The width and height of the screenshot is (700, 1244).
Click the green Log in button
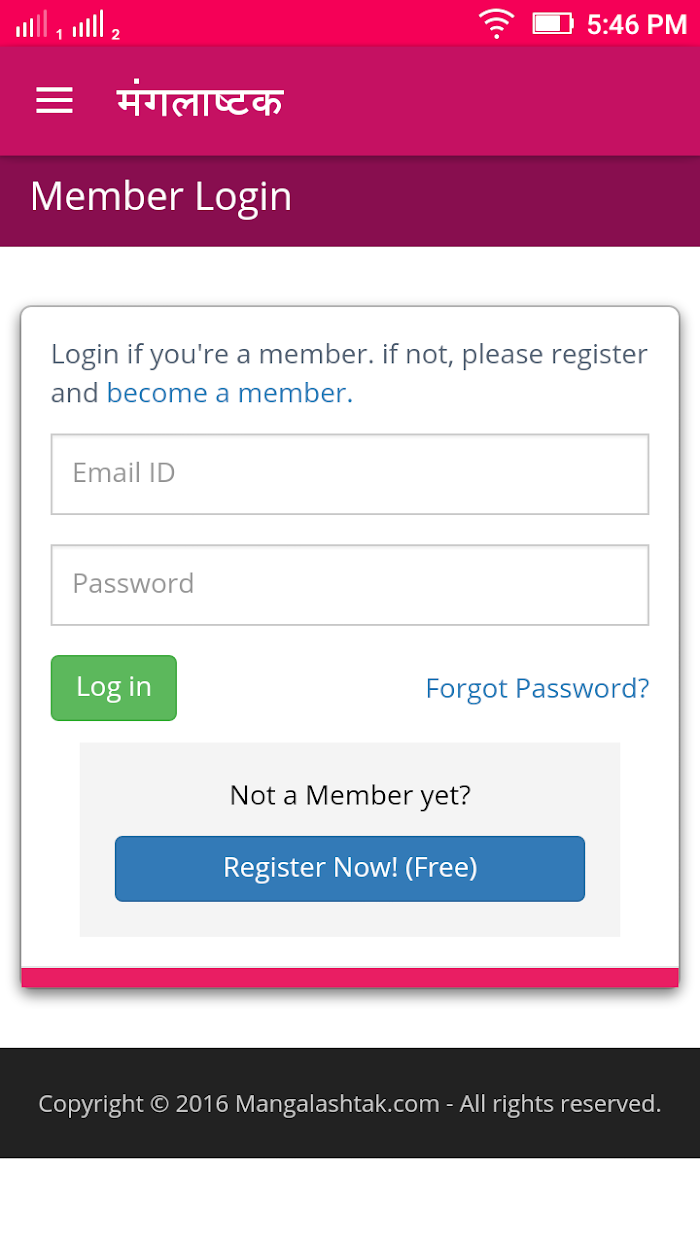[114, 688]
